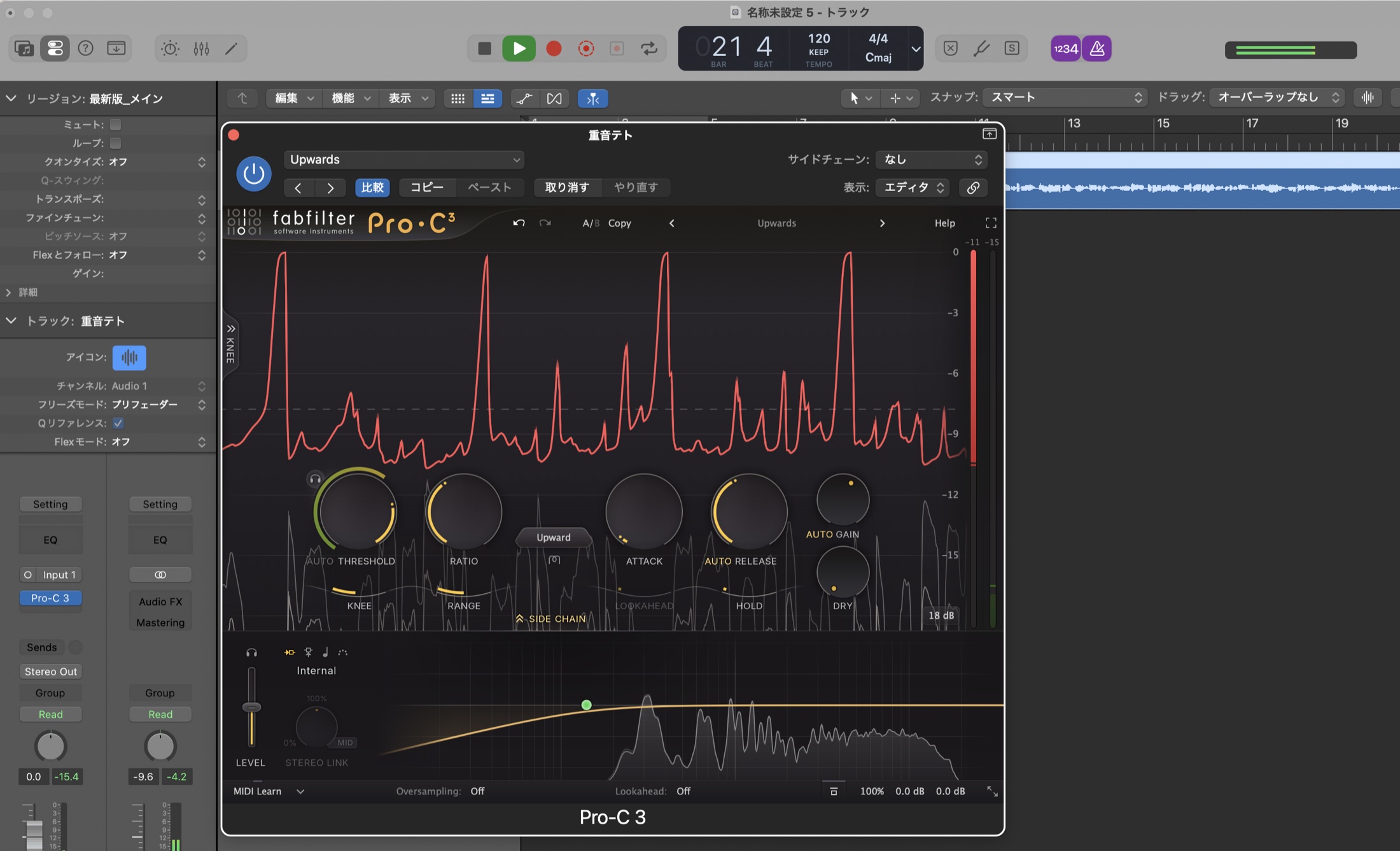Open the Mixer icon in the control bar
This screenshot has width=1400, height=851.
201,48
